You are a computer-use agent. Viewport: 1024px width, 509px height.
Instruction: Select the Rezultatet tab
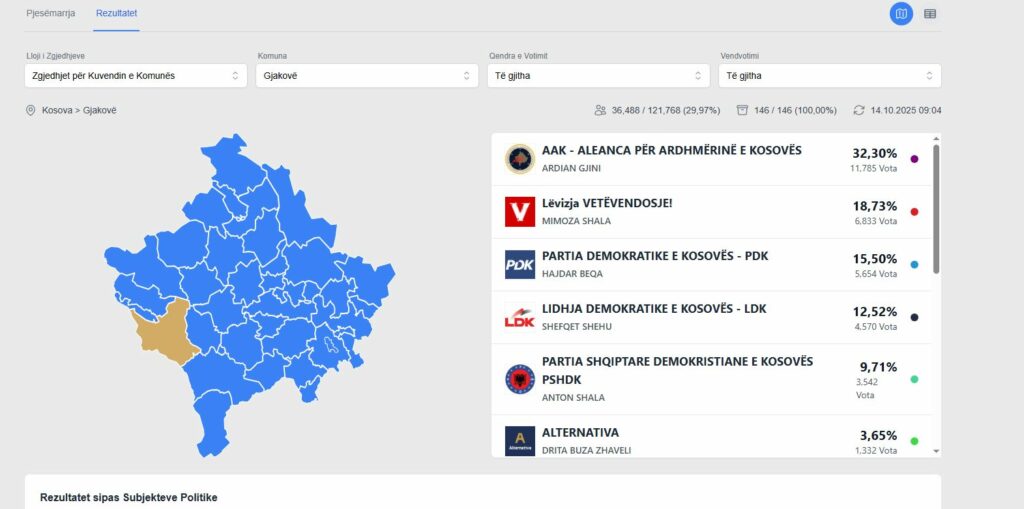click(x=117, y=14)
